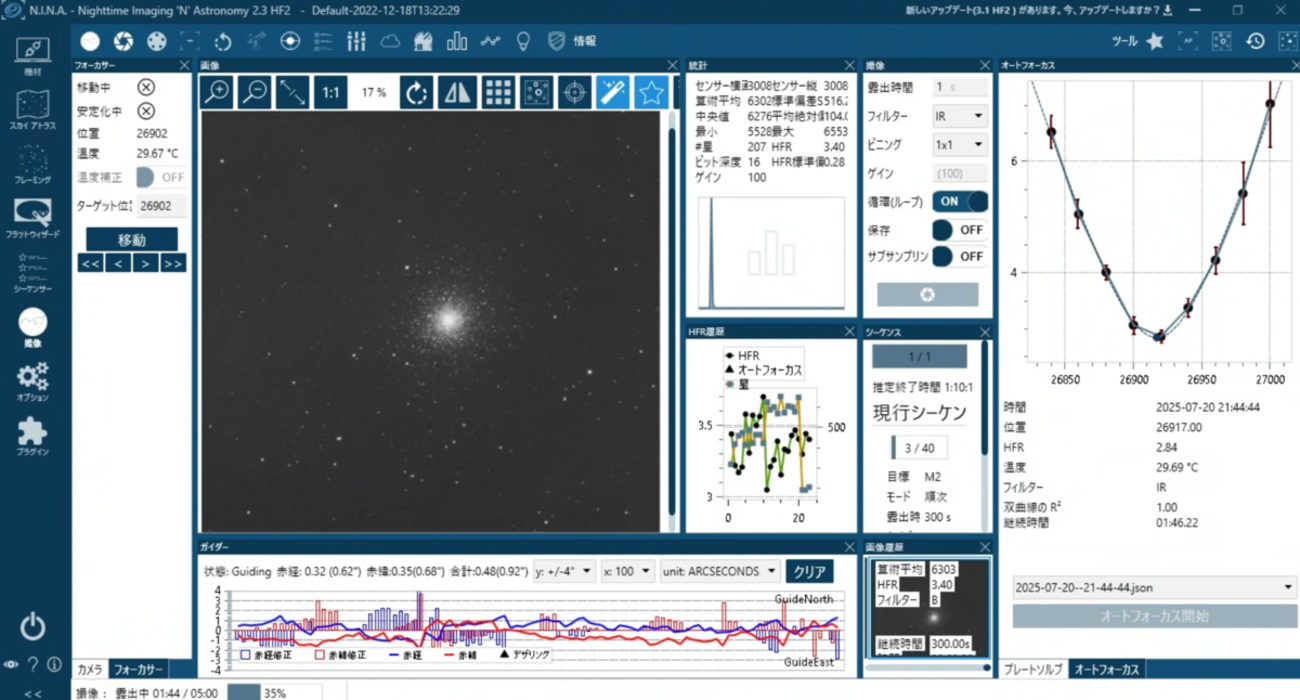Enable the 保存 save toggle
The image size is (1300, 700).
tap(959, 229)
